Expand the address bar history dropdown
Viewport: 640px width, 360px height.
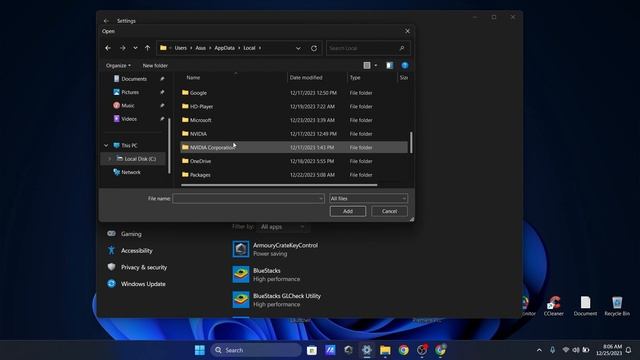298,48
